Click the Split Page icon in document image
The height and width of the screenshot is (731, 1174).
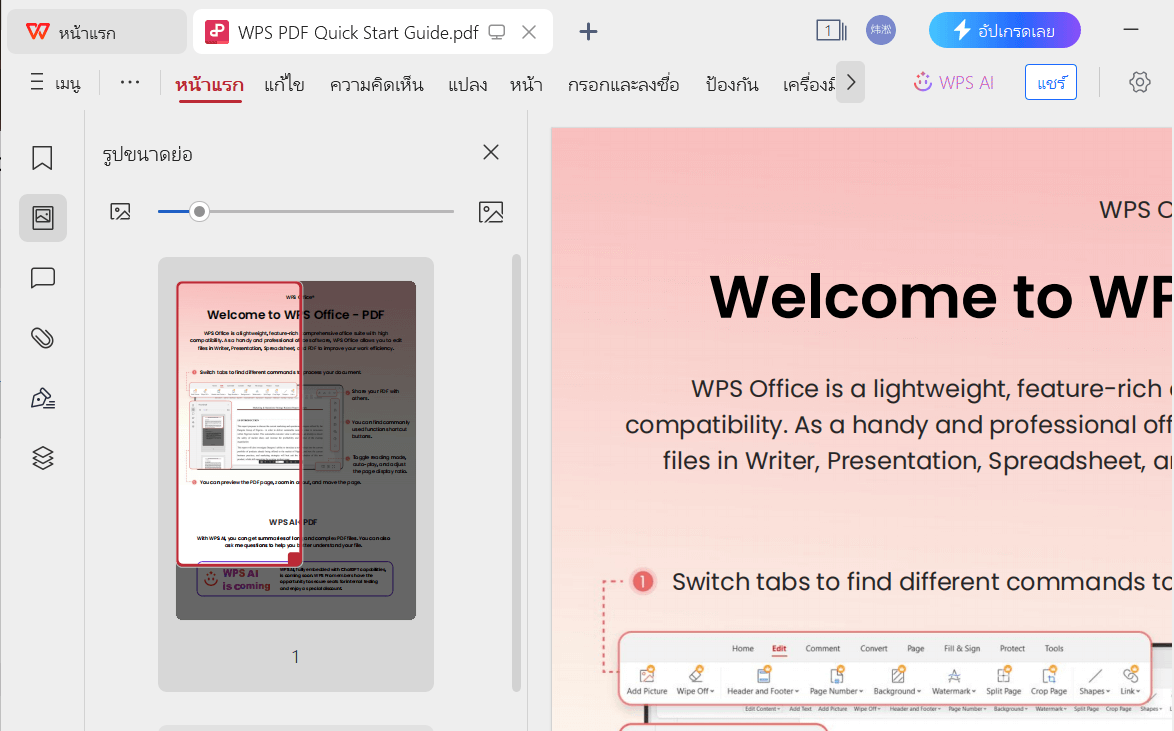tap(1003, 680)
